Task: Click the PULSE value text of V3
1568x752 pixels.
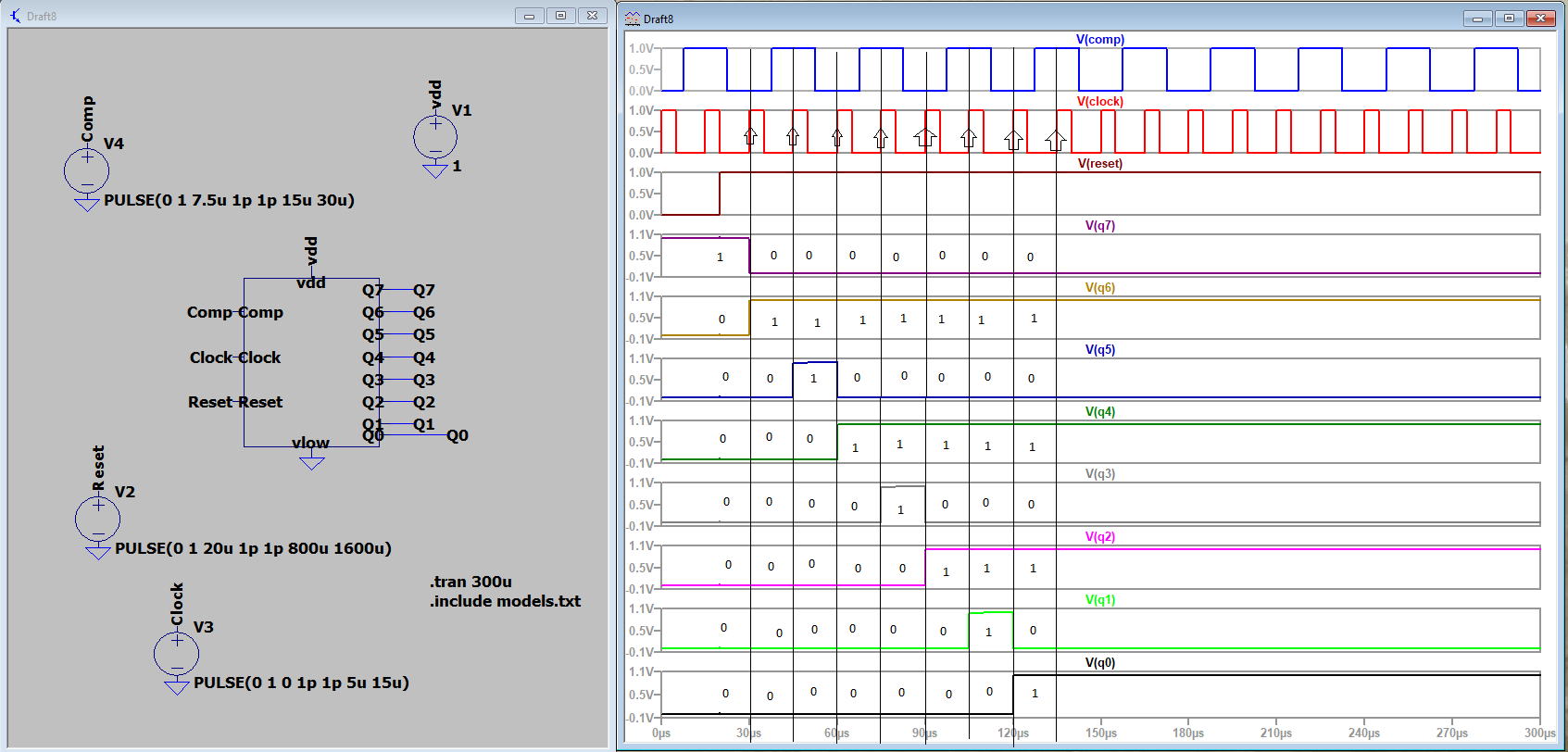Action: click(301, 683)
